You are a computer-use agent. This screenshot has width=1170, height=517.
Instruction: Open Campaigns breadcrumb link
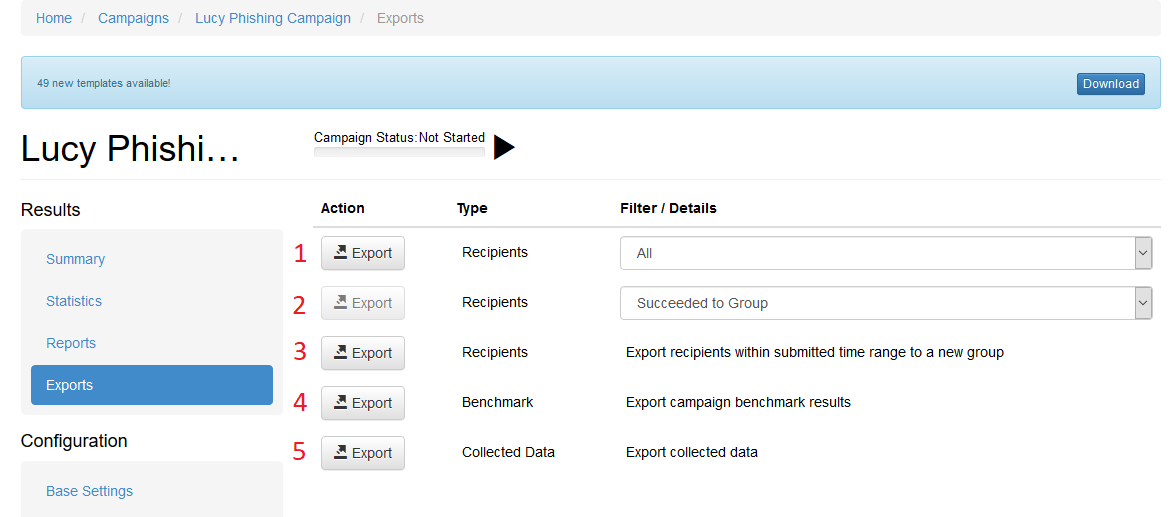134,18
